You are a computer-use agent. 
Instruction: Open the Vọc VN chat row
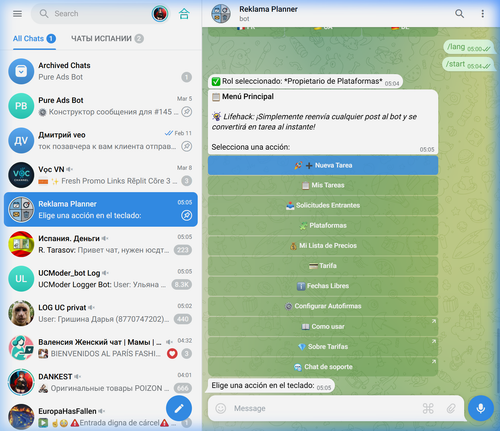pos(100,175)
